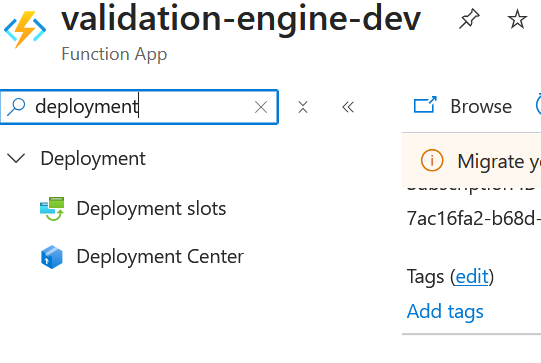Viewport: 541px width, 363px height.
Task: Click the validation-engine-dev title
Action: (x=241, y=18)
